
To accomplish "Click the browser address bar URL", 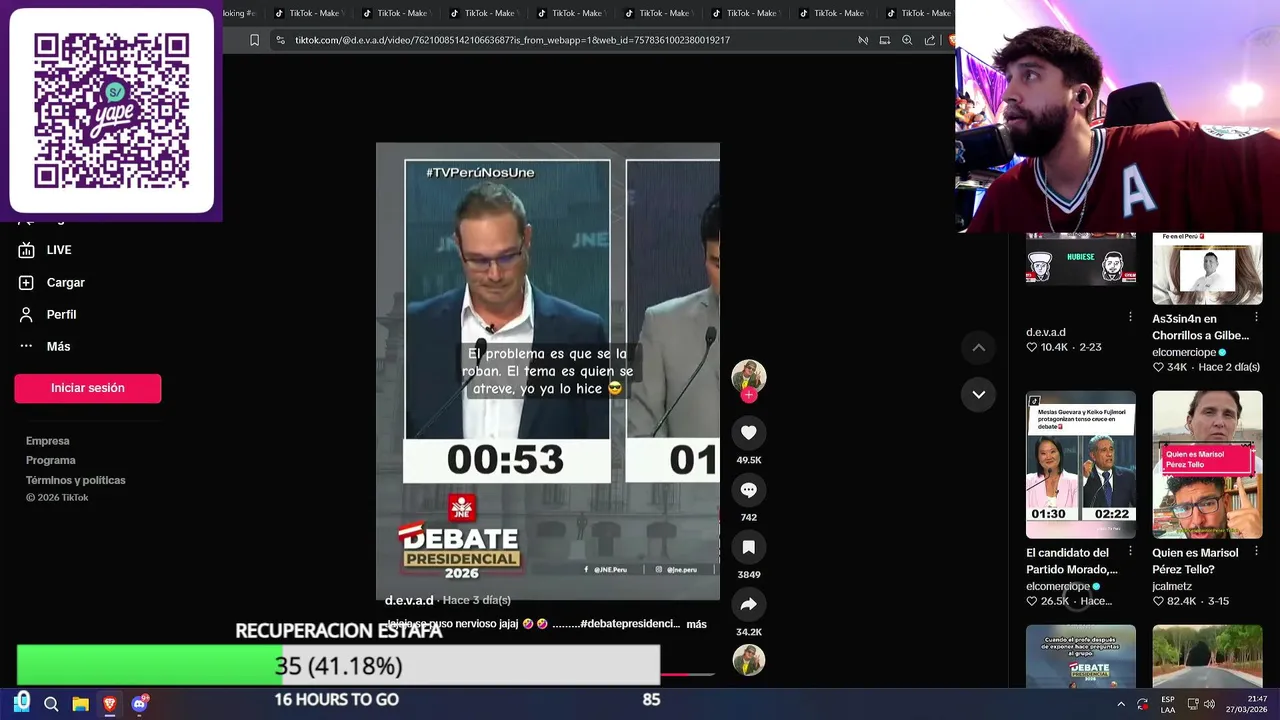I will click(512, 40).
